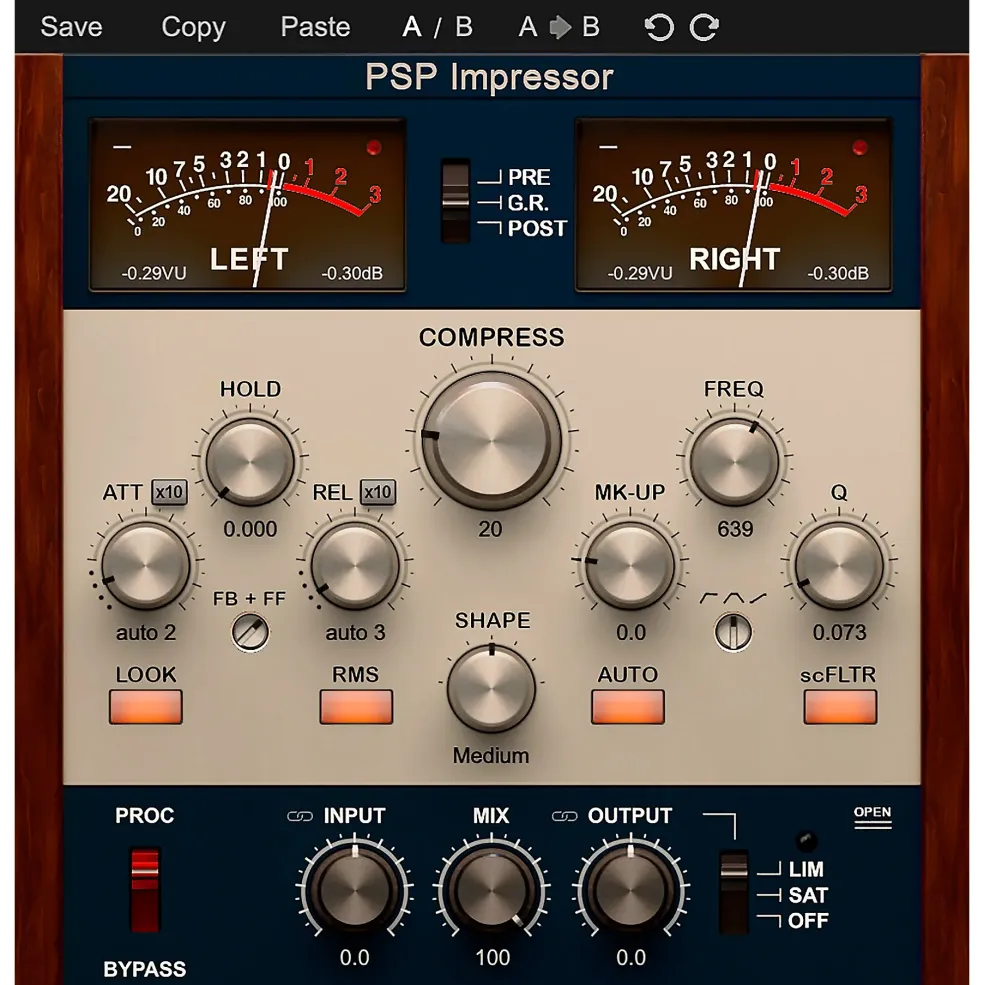Image resolution: width=984 pixels, height=985 pixels.
Task: Click the SHAPE value Medium
Action: 491,756
